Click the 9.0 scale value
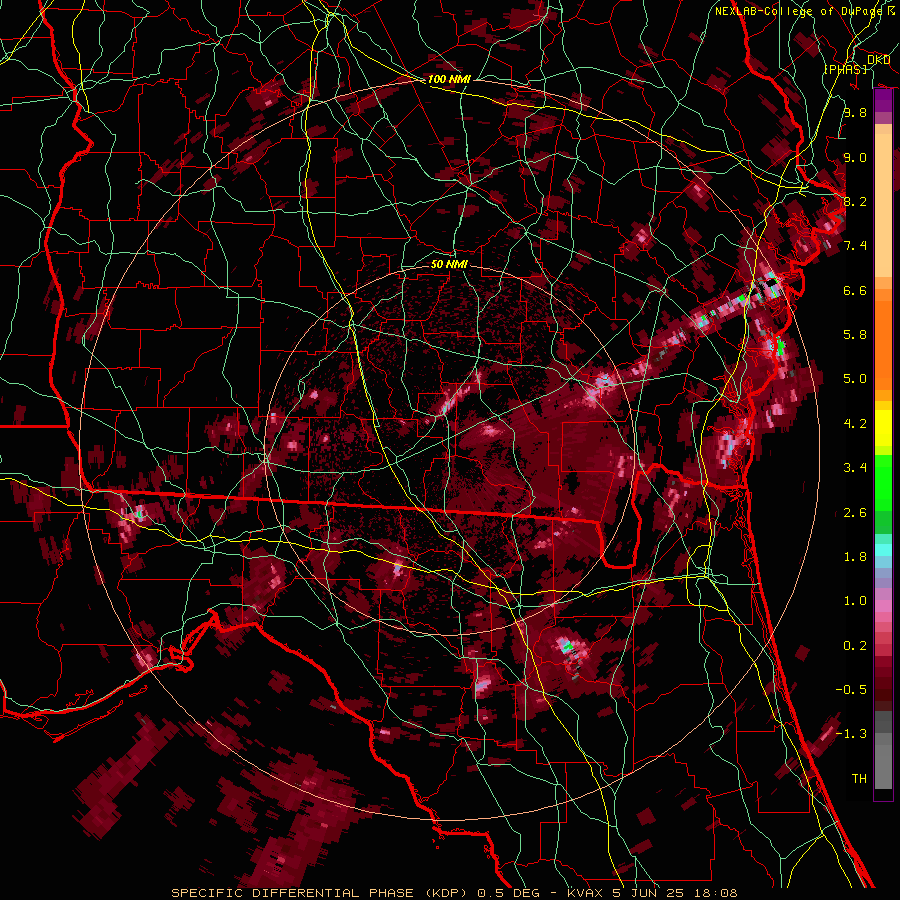 (855, 158)
